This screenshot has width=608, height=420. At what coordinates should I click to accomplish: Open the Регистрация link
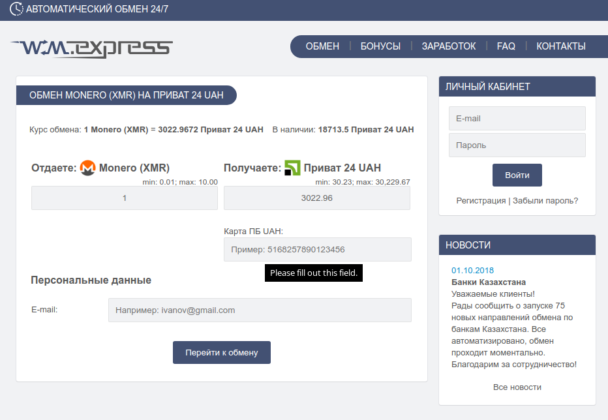481,201
